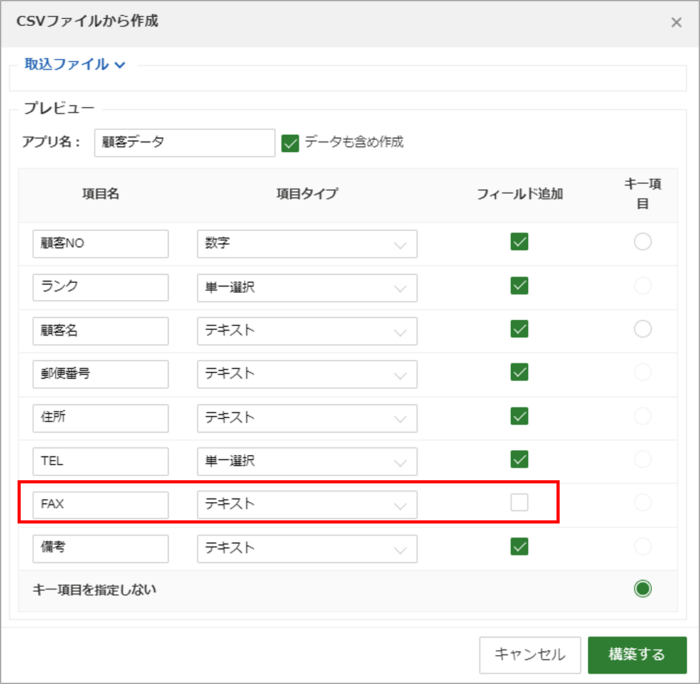This screenshot has height=684, width=700.
Task: Edit the TEL item name field
Action: [x=100, y=461]
